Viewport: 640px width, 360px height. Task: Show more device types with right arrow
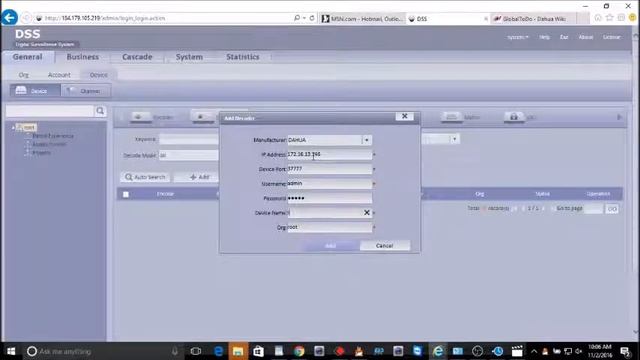click(x=619, y=117)
